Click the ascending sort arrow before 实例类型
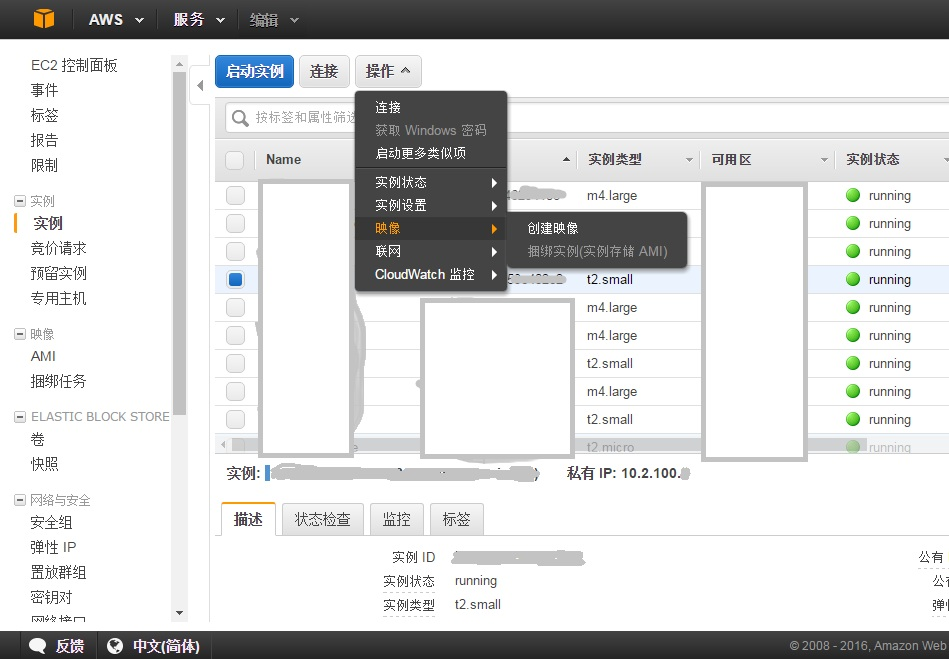Viewport: 949px width, 659px height. [566, 159]
